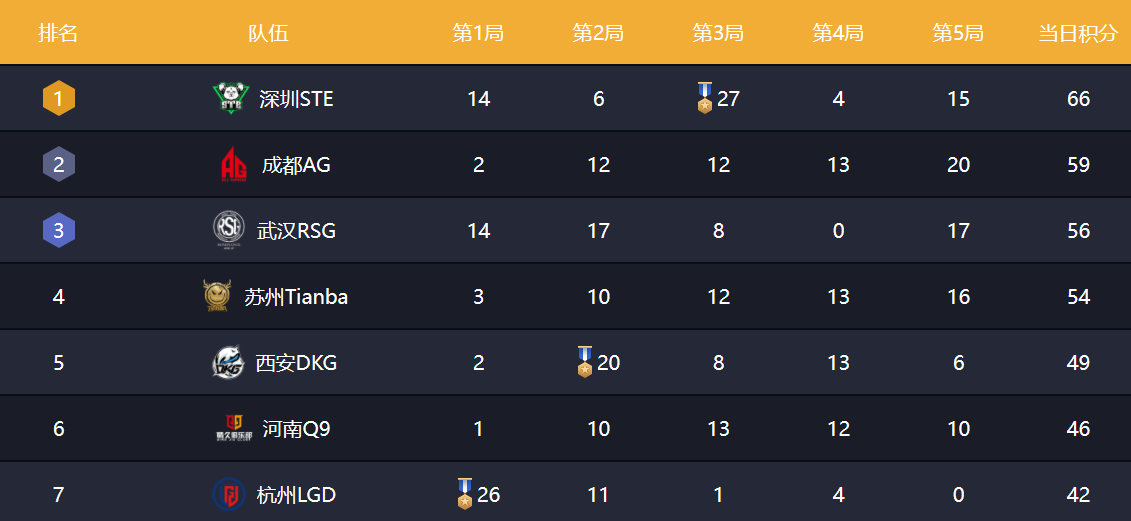Click the 深圳STE team logo
This screenshot has width=1131, height=521.
click(x=232, y=98)
